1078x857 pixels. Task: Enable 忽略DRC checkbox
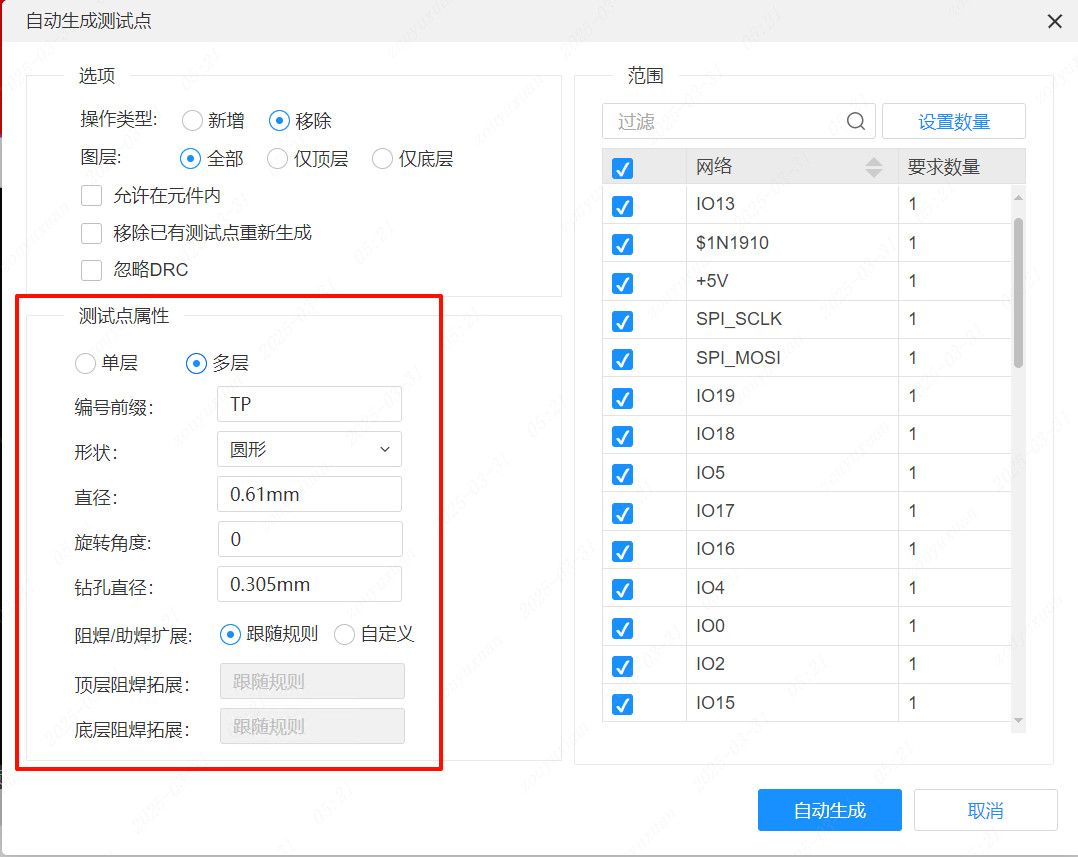tap(91, 269)
